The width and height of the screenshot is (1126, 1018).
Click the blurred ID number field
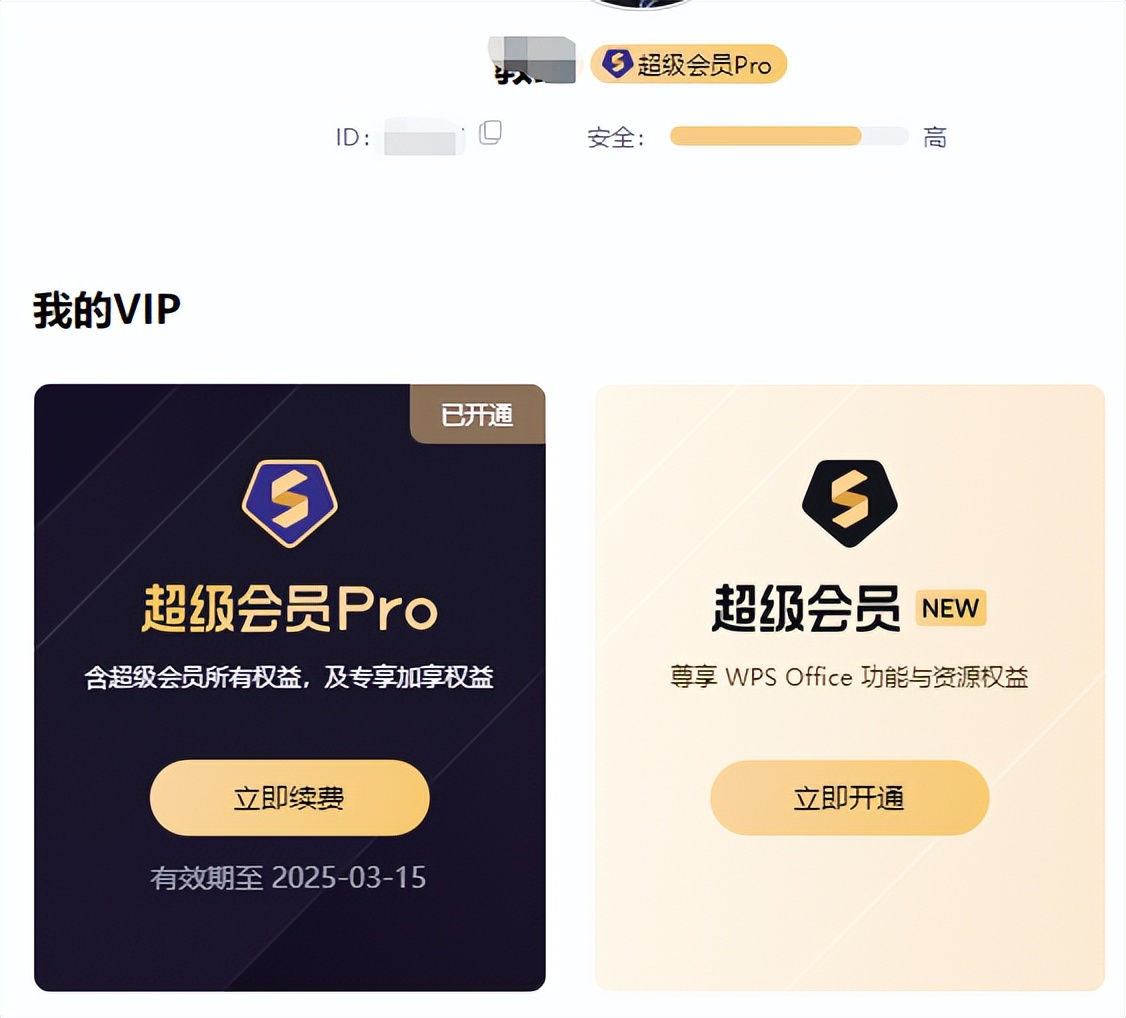[x=423, y=136]
